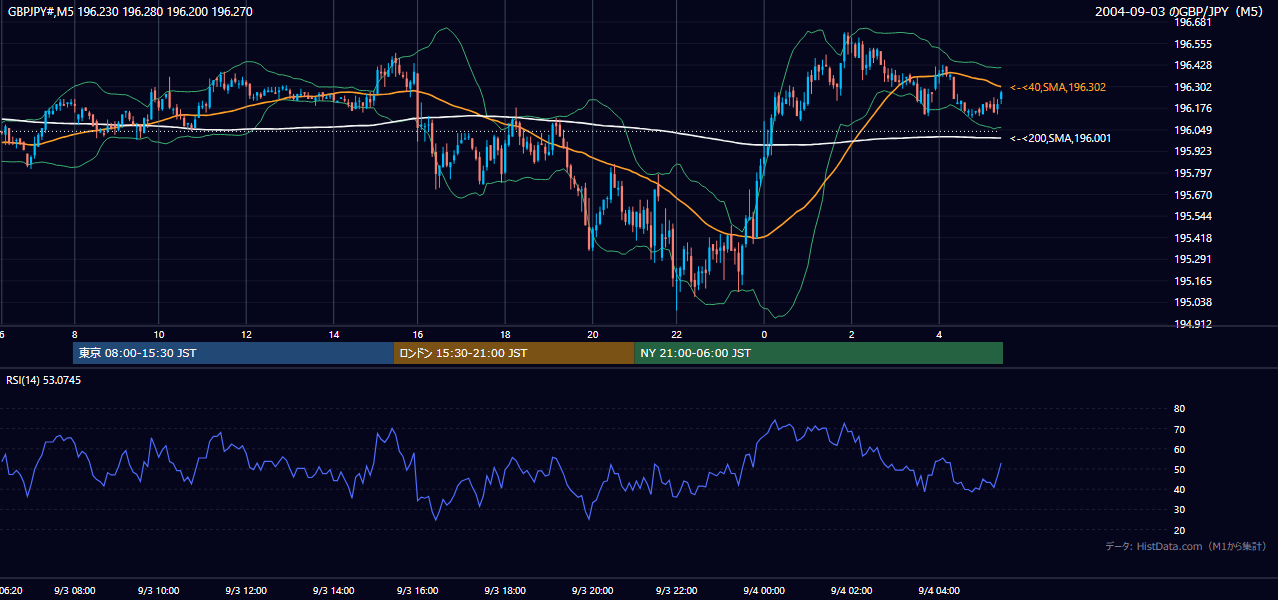Click RSI axis level 60
The height and width of the screenshot is (600, 1278).
pos(1179,449)
